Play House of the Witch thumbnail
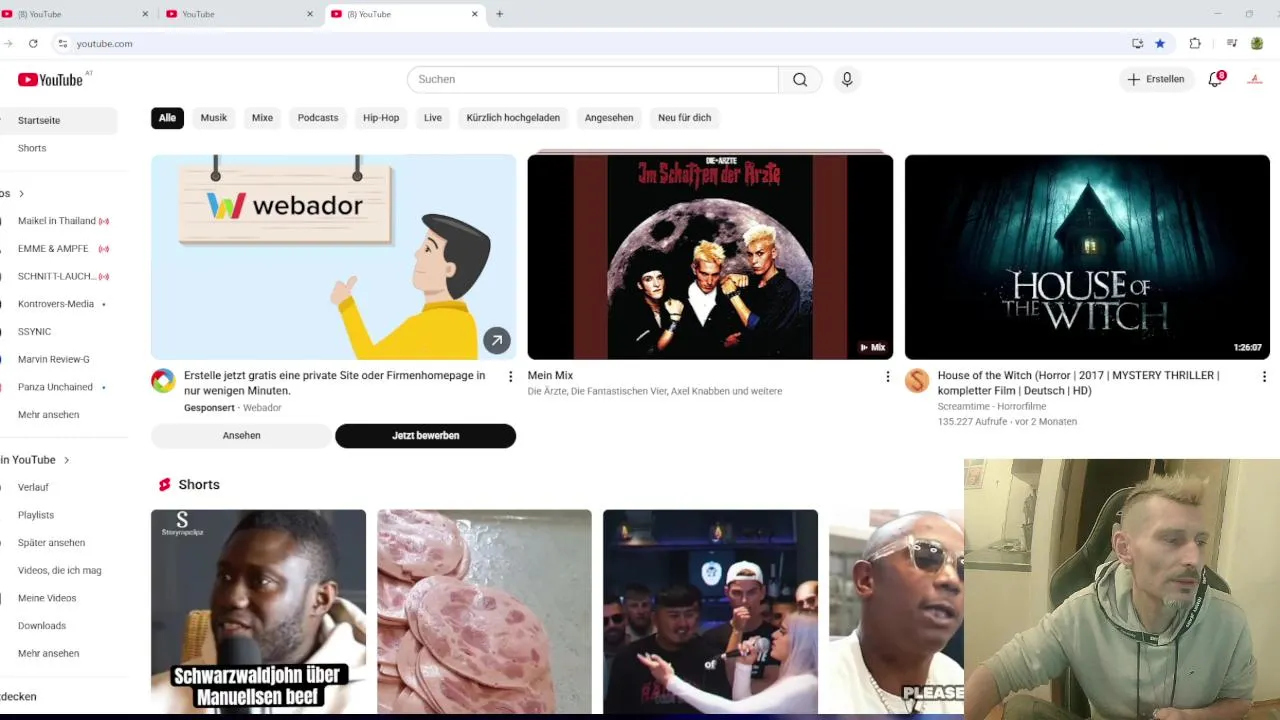 1087,257
